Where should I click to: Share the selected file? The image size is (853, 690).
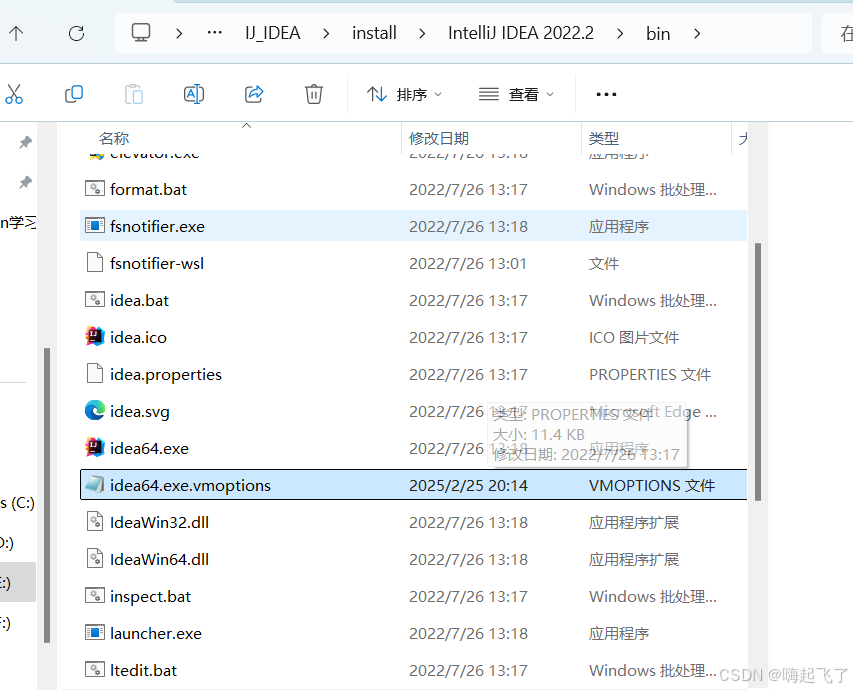coord(254,94)
